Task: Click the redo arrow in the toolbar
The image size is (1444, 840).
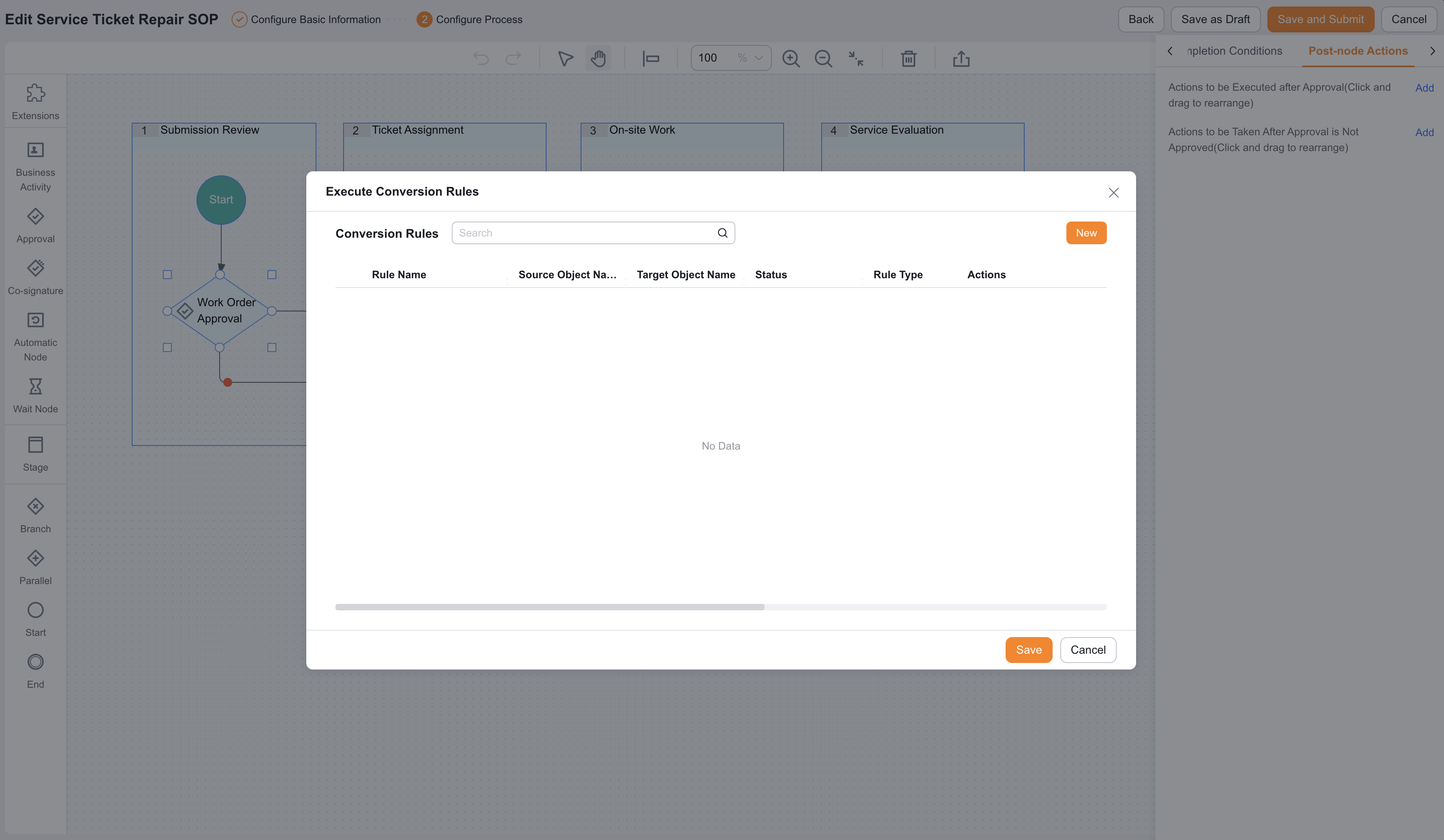Action: [513, 58]
